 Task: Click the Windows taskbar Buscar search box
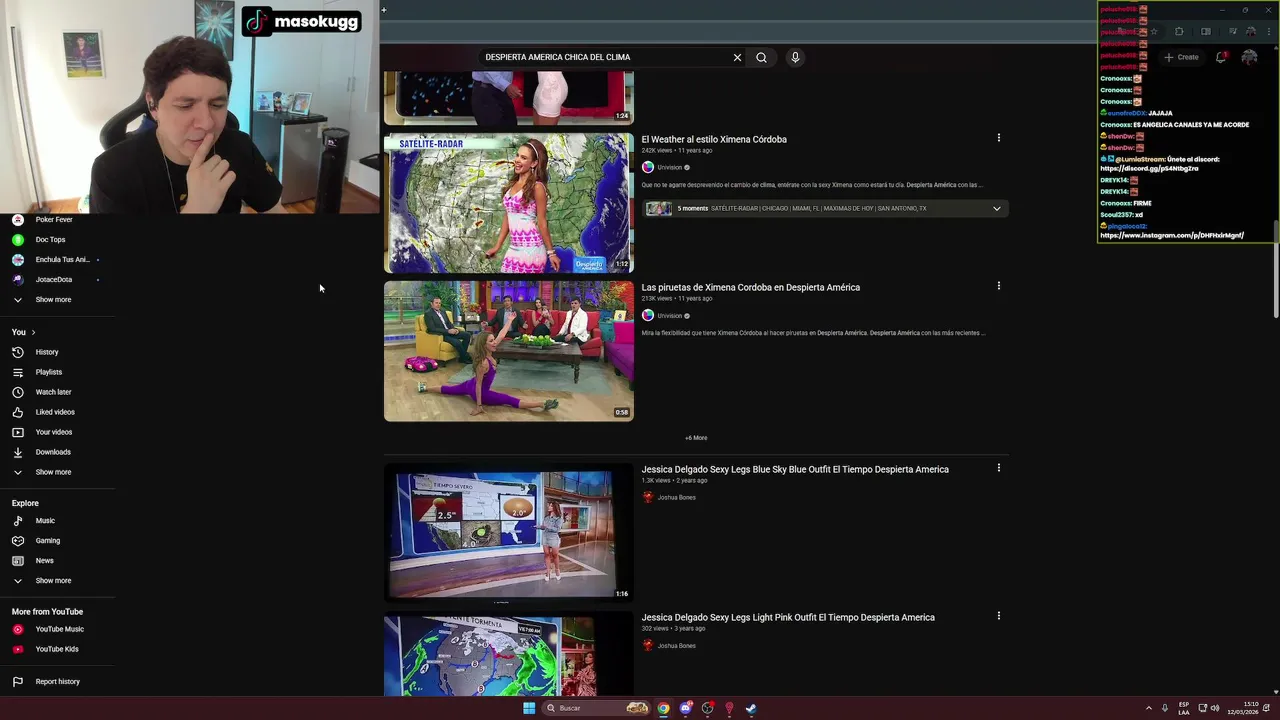click(598, 708)
